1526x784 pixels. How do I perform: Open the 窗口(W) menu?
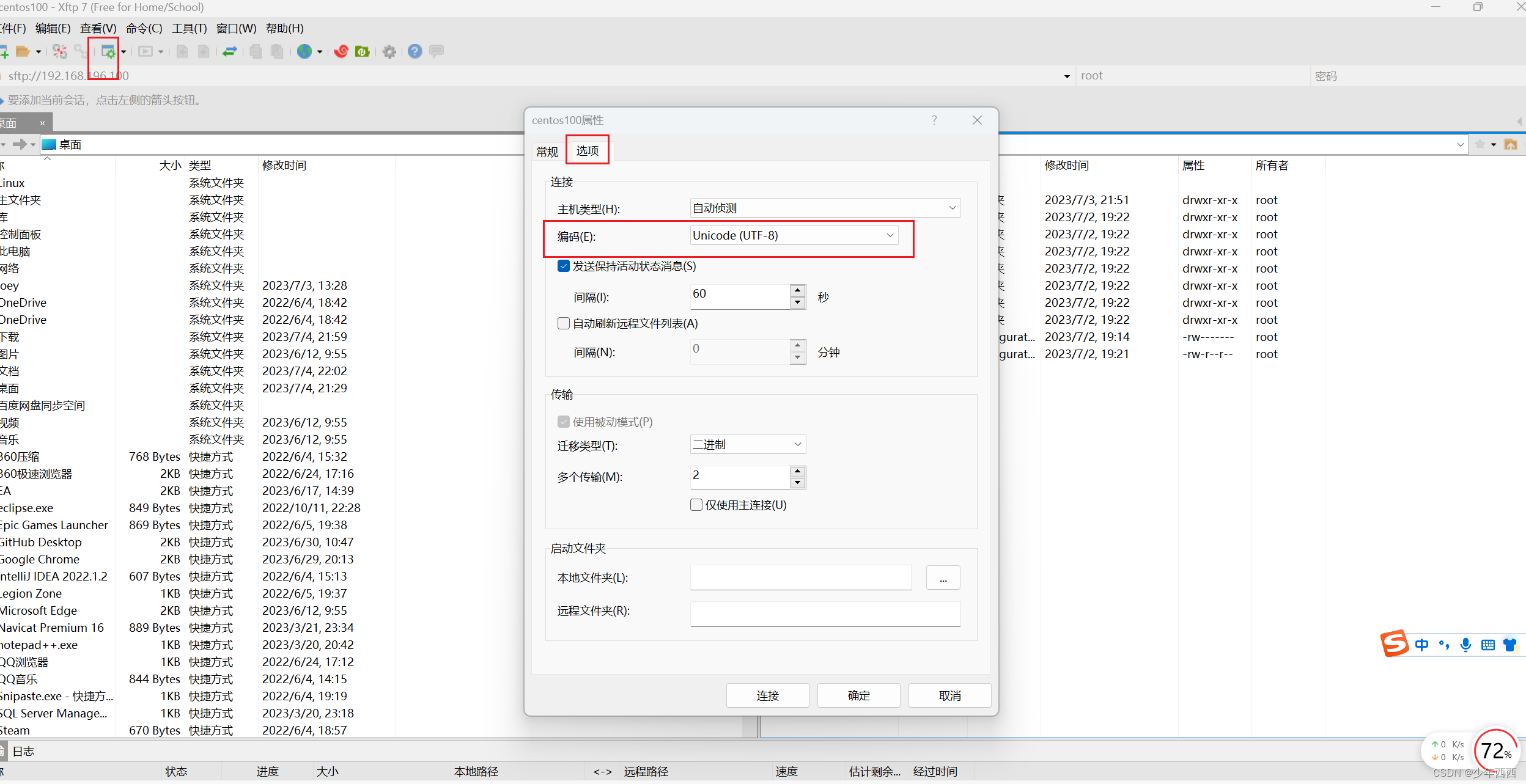click(x=237, y=28)
